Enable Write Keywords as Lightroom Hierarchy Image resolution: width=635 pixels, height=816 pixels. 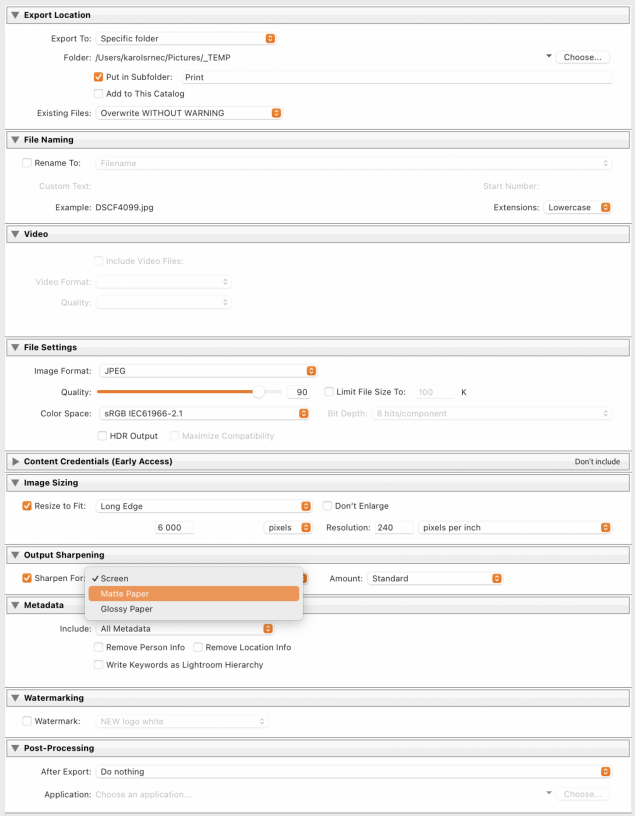coord(98,665)
